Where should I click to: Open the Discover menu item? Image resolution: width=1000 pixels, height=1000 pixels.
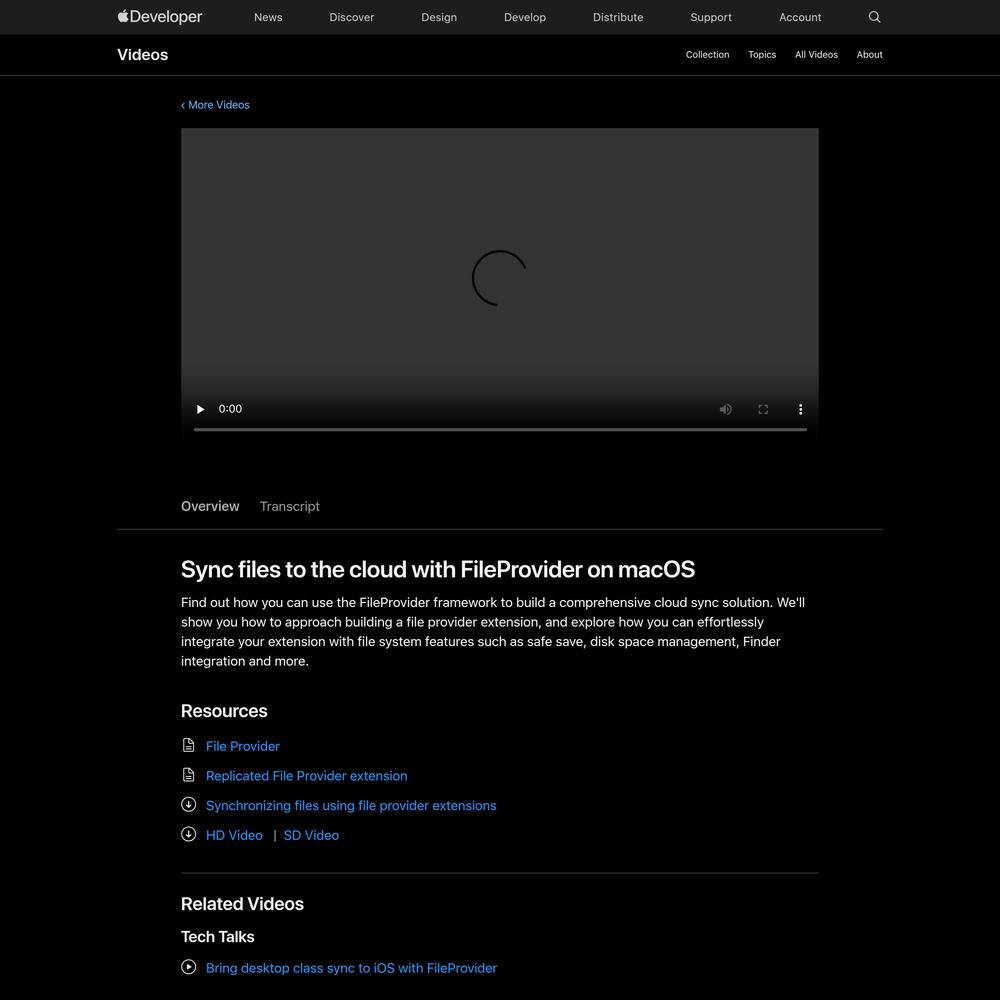(351, 17)
